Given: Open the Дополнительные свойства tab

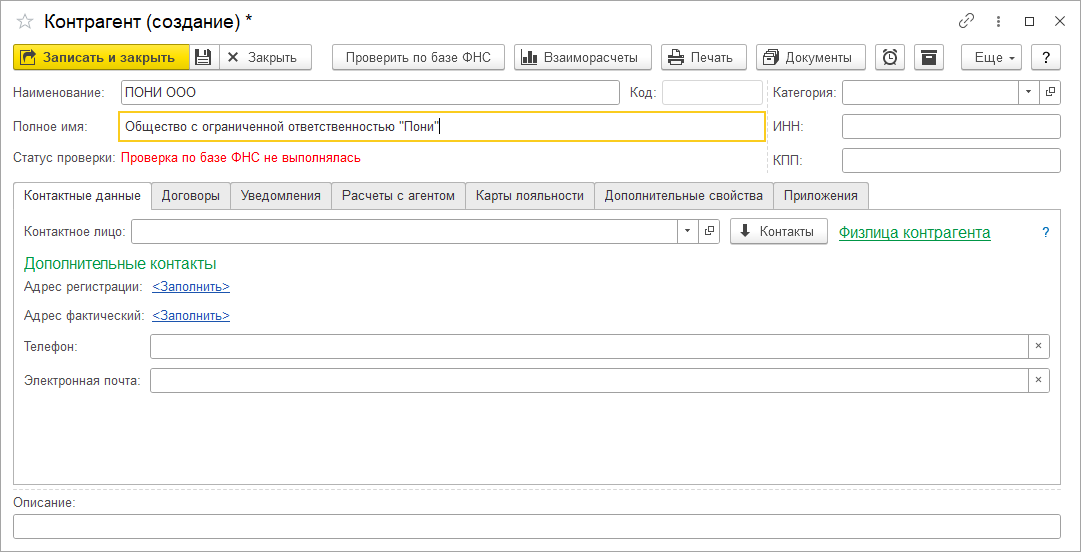Looking at the screenshot, I should pos(683,196).
